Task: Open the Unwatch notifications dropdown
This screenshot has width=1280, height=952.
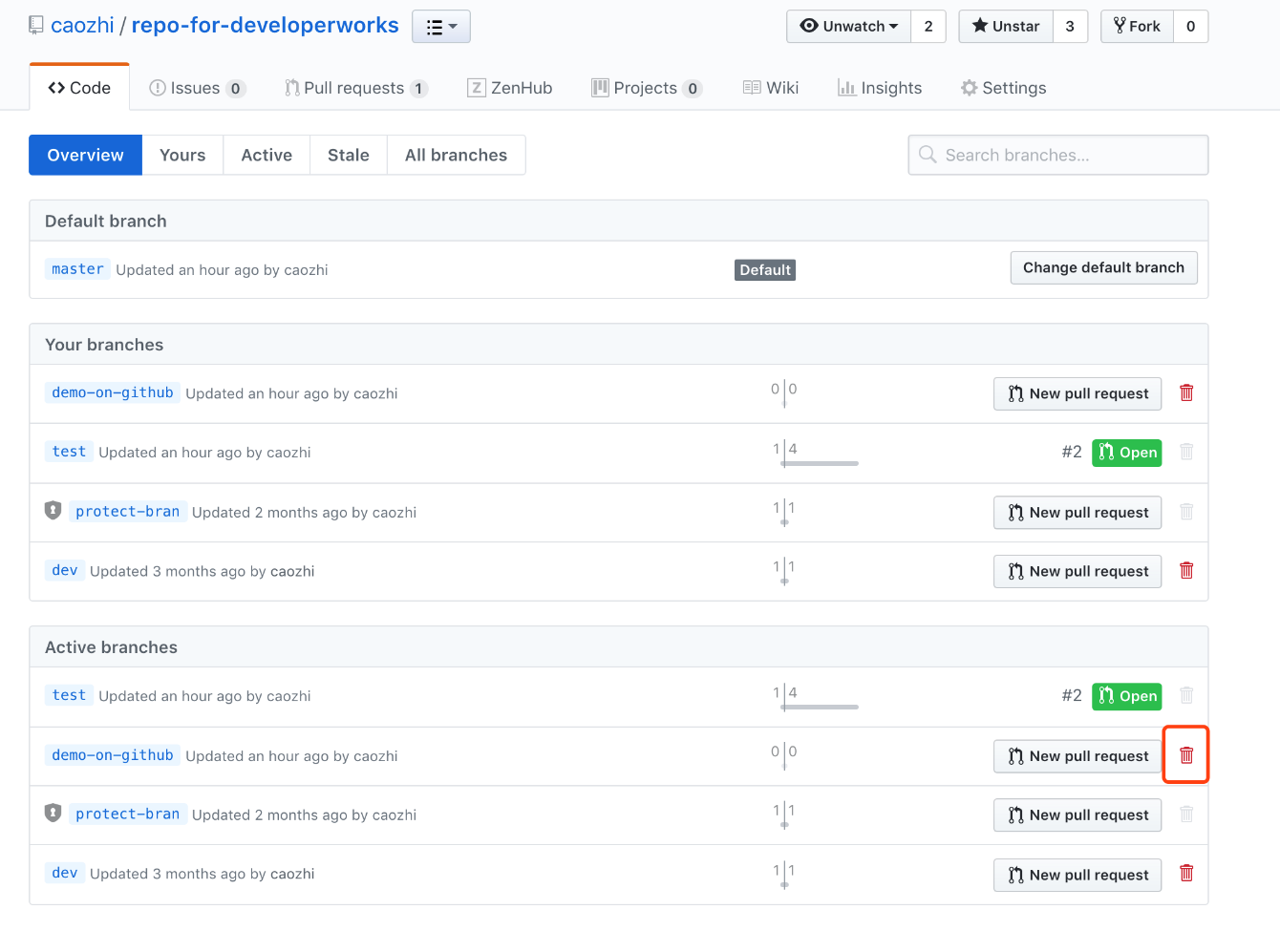Action: 849,27
